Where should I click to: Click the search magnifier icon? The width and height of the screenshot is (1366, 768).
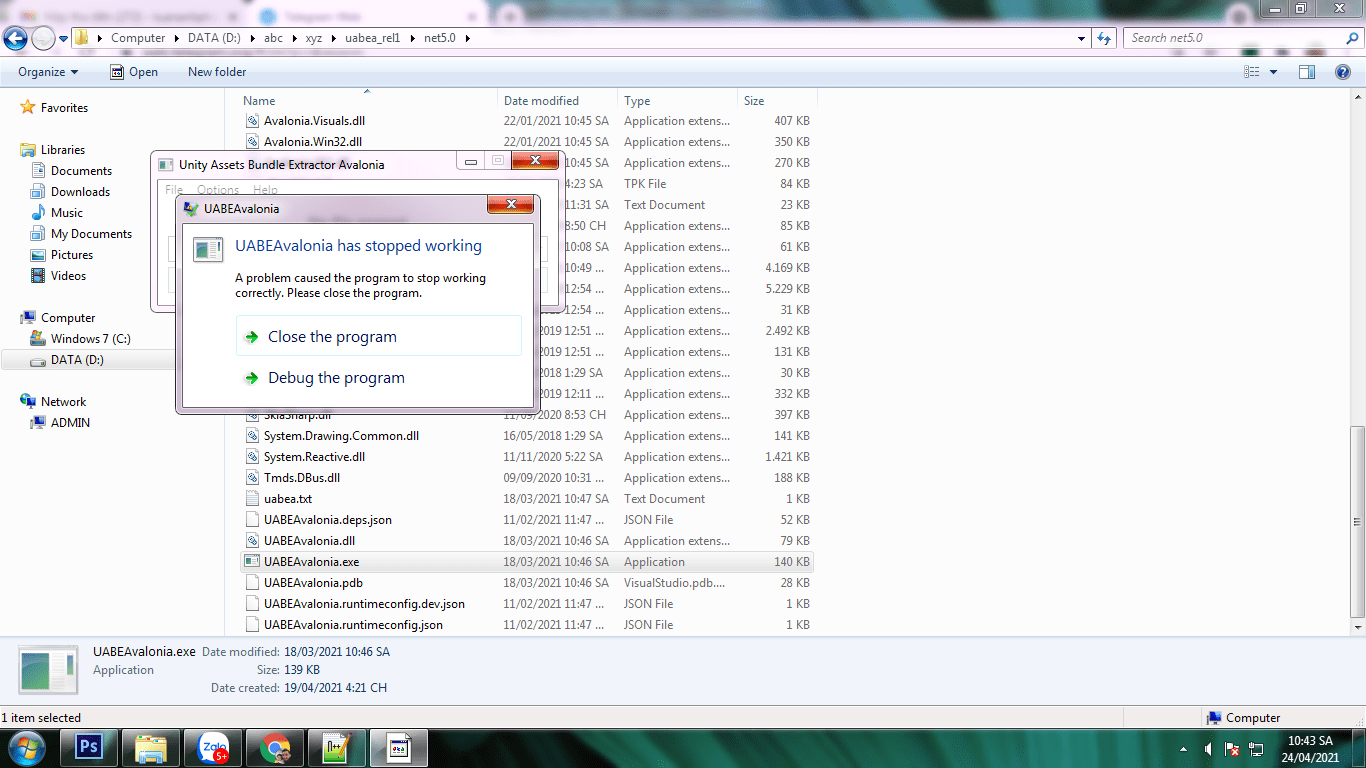1352,38
